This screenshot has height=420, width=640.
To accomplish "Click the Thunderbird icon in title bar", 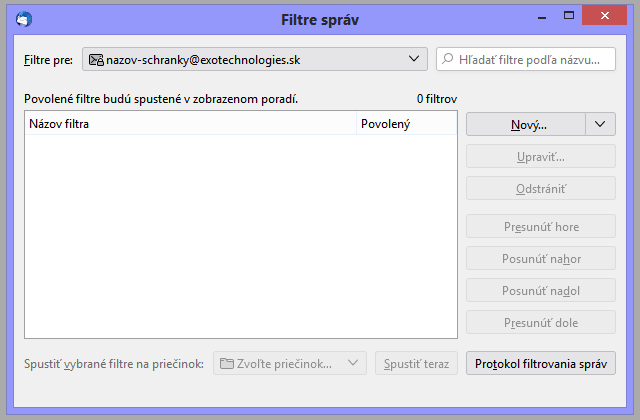I will pyautogui.click(x=24, y=19).
